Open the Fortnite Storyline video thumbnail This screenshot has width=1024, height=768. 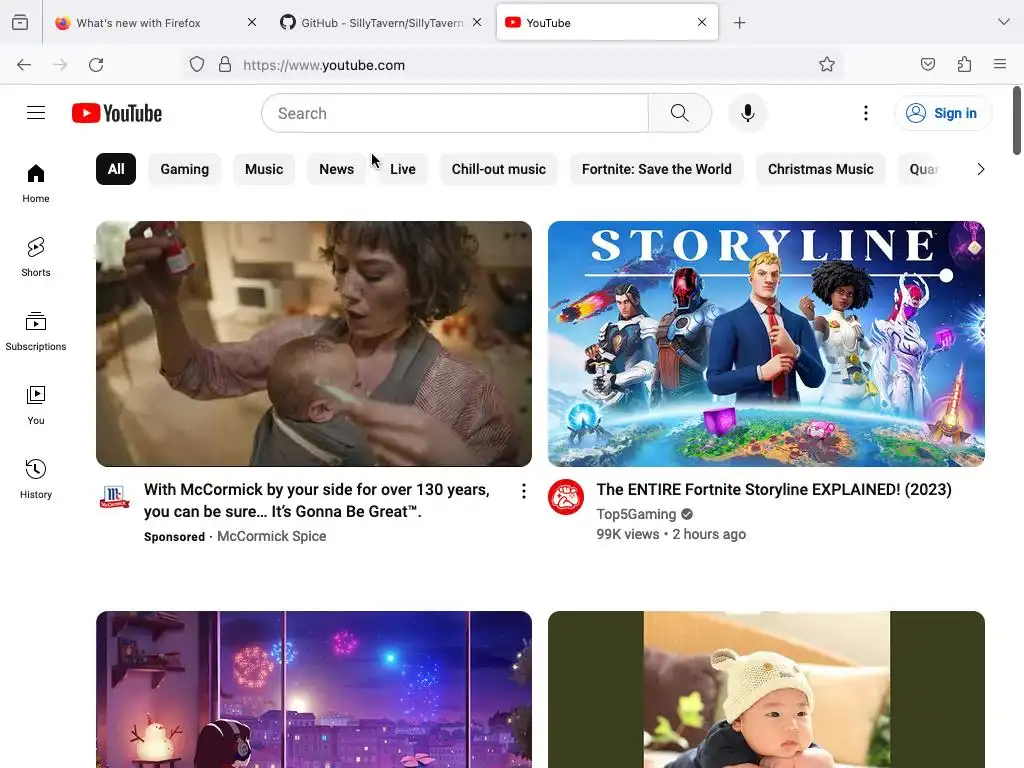click(x=766, y=344)
